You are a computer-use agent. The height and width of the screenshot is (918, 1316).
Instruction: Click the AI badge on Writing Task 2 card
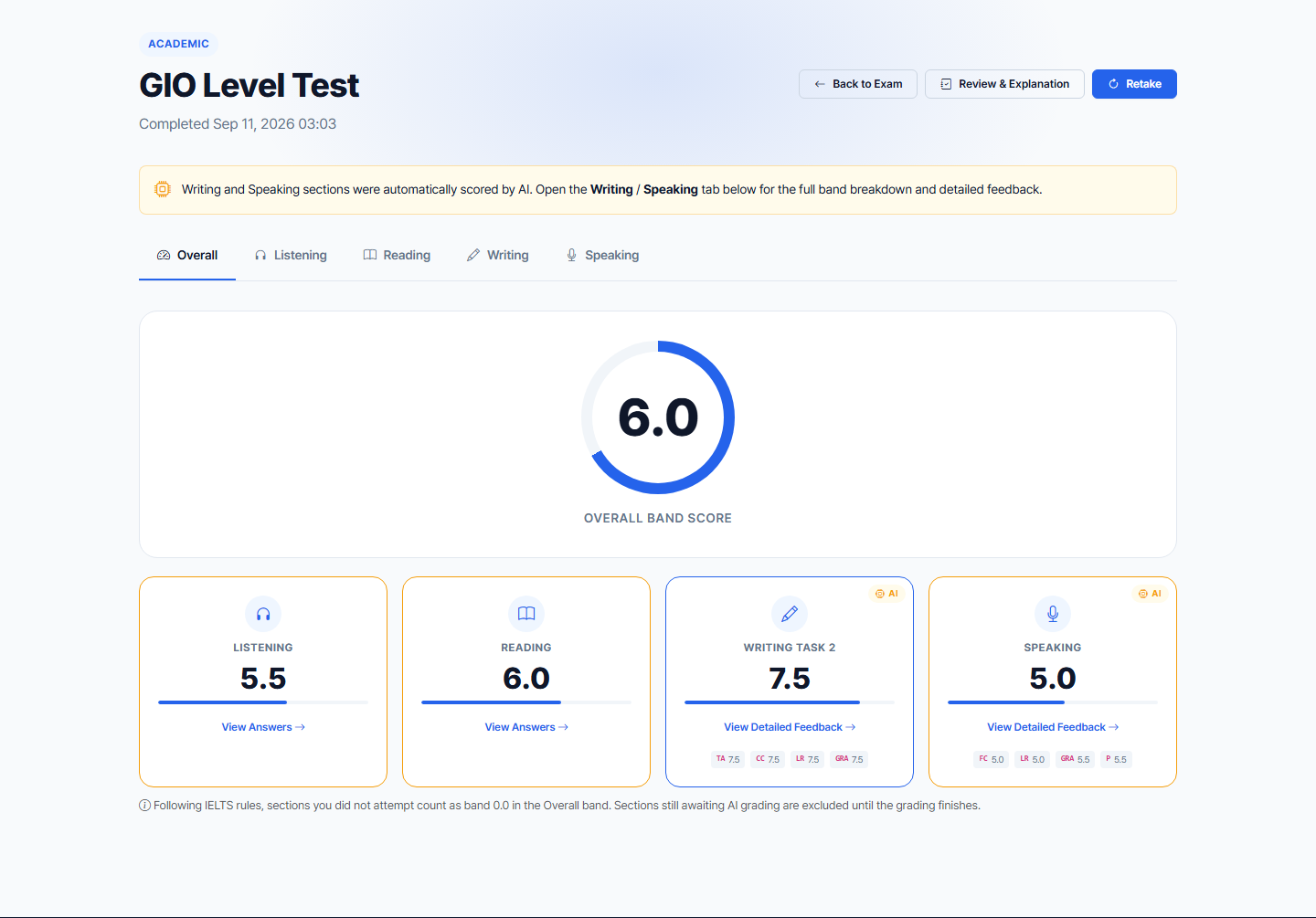click(886, 594)
